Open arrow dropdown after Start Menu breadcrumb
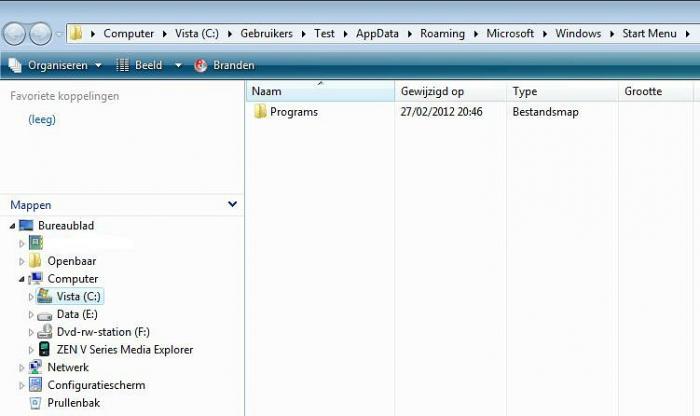This screenshot has height=416, width=700. point(688,34)
